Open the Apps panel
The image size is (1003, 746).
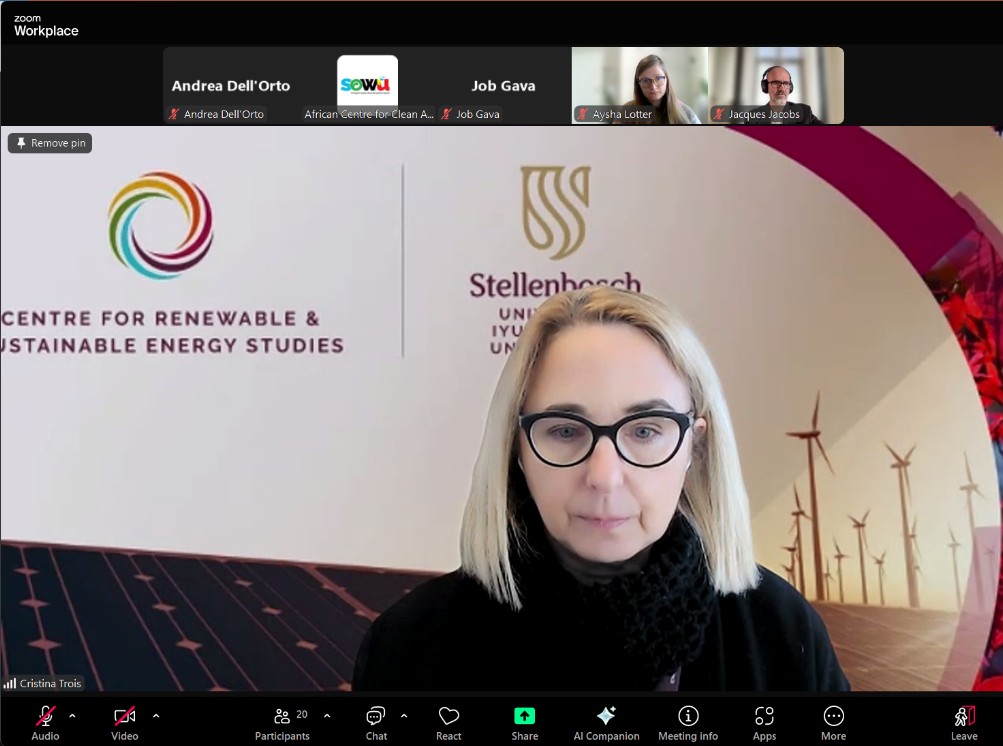(x=764, y=723)
